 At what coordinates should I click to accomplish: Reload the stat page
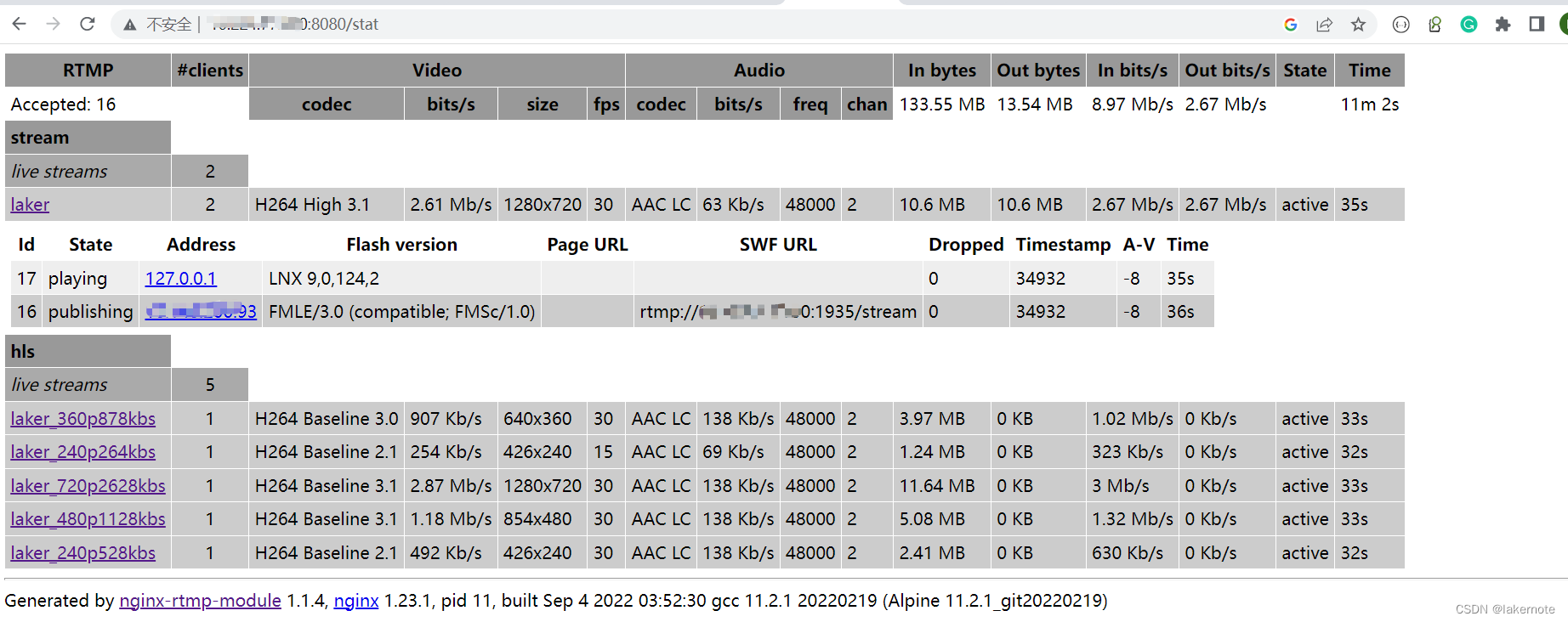pyautogui.click(x=87, y=24)
